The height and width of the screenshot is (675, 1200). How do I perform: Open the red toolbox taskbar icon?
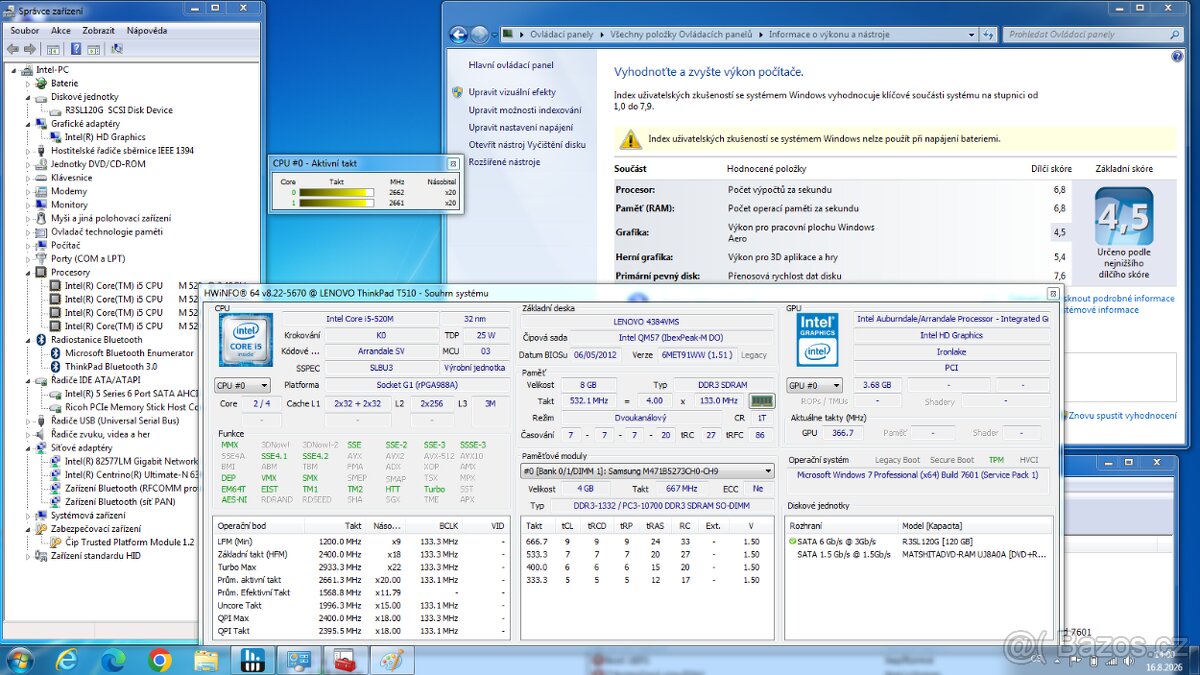point(345,660)
